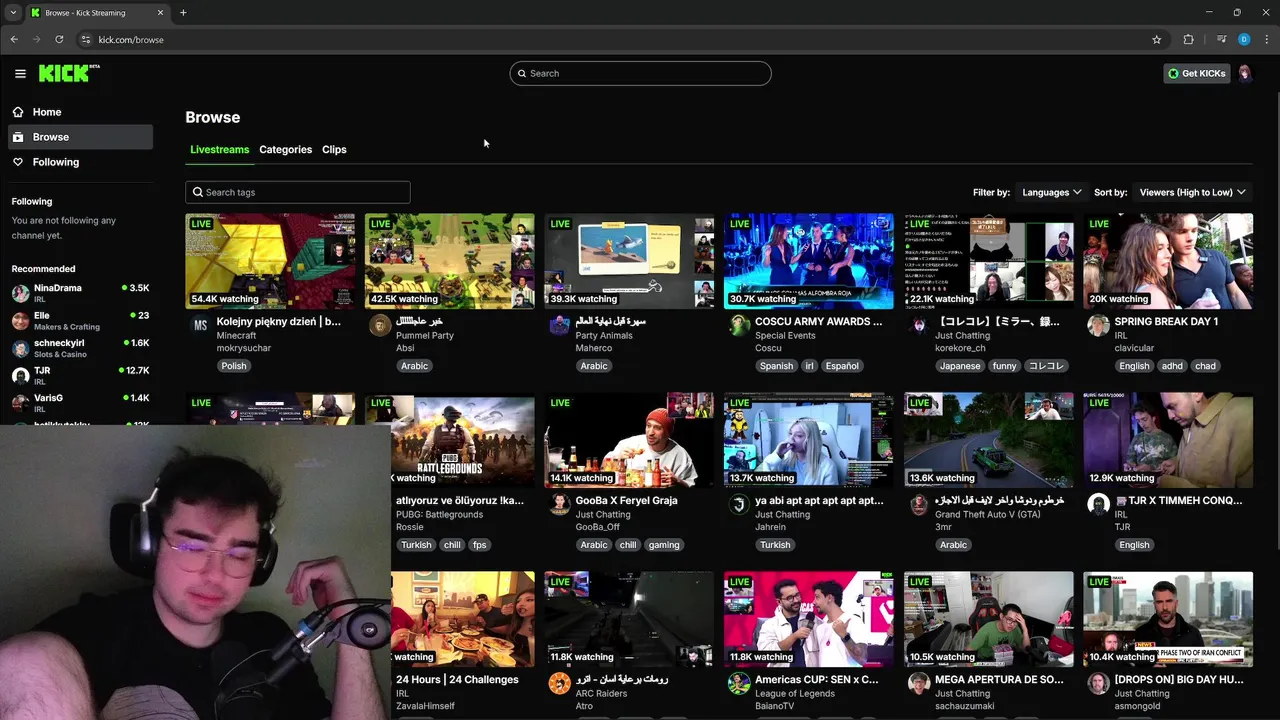Click the League of Legends category text
Viewport: 1280px width, 720px height.
pos(795,693)
